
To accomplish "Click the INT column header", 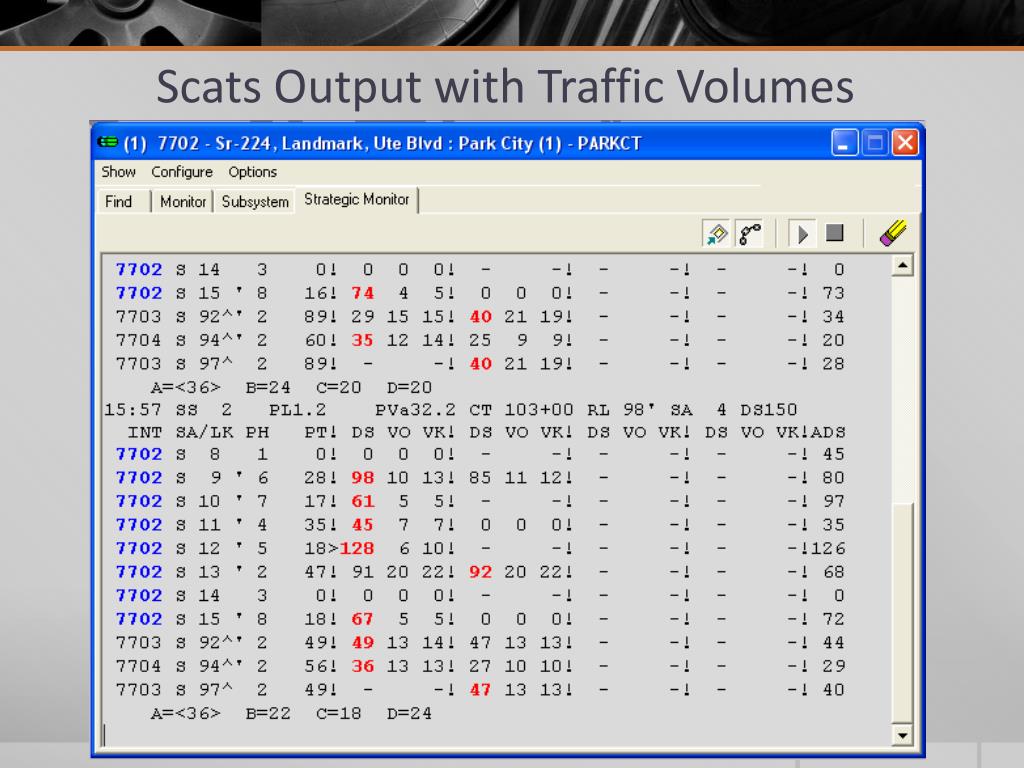I will (145, 432).
